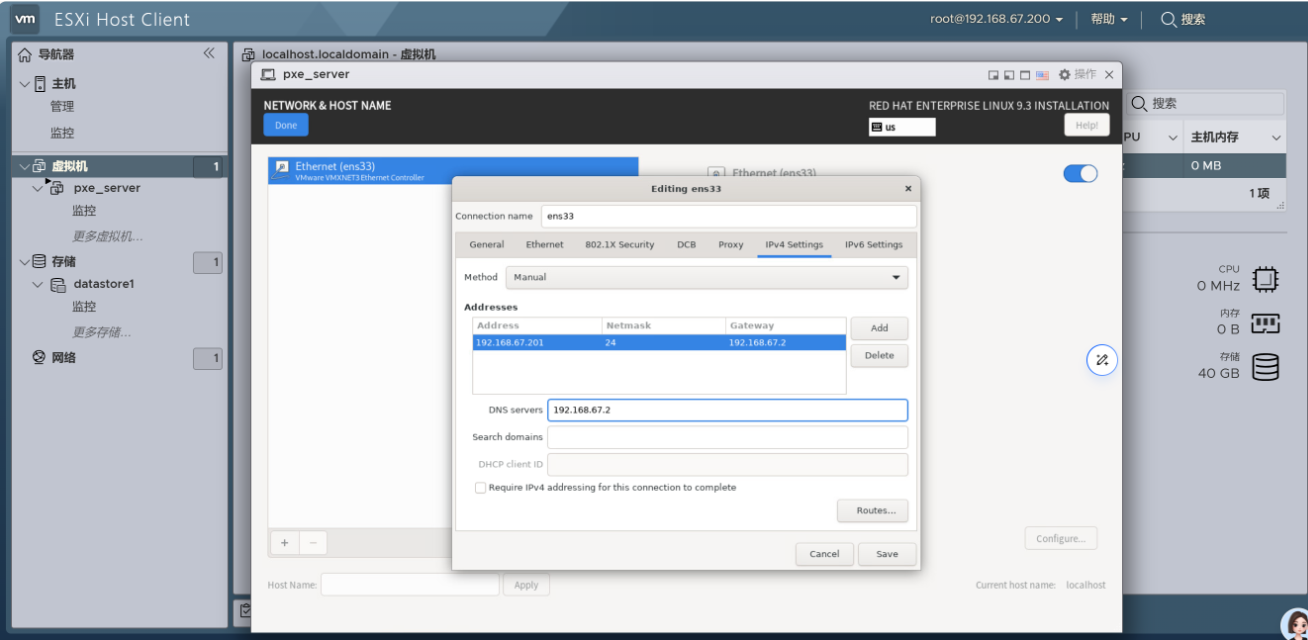This screenshot has width=1308, height=640.
Task: Click the 存储 disk icon on the right
Action: click(x=1265, y=367)
